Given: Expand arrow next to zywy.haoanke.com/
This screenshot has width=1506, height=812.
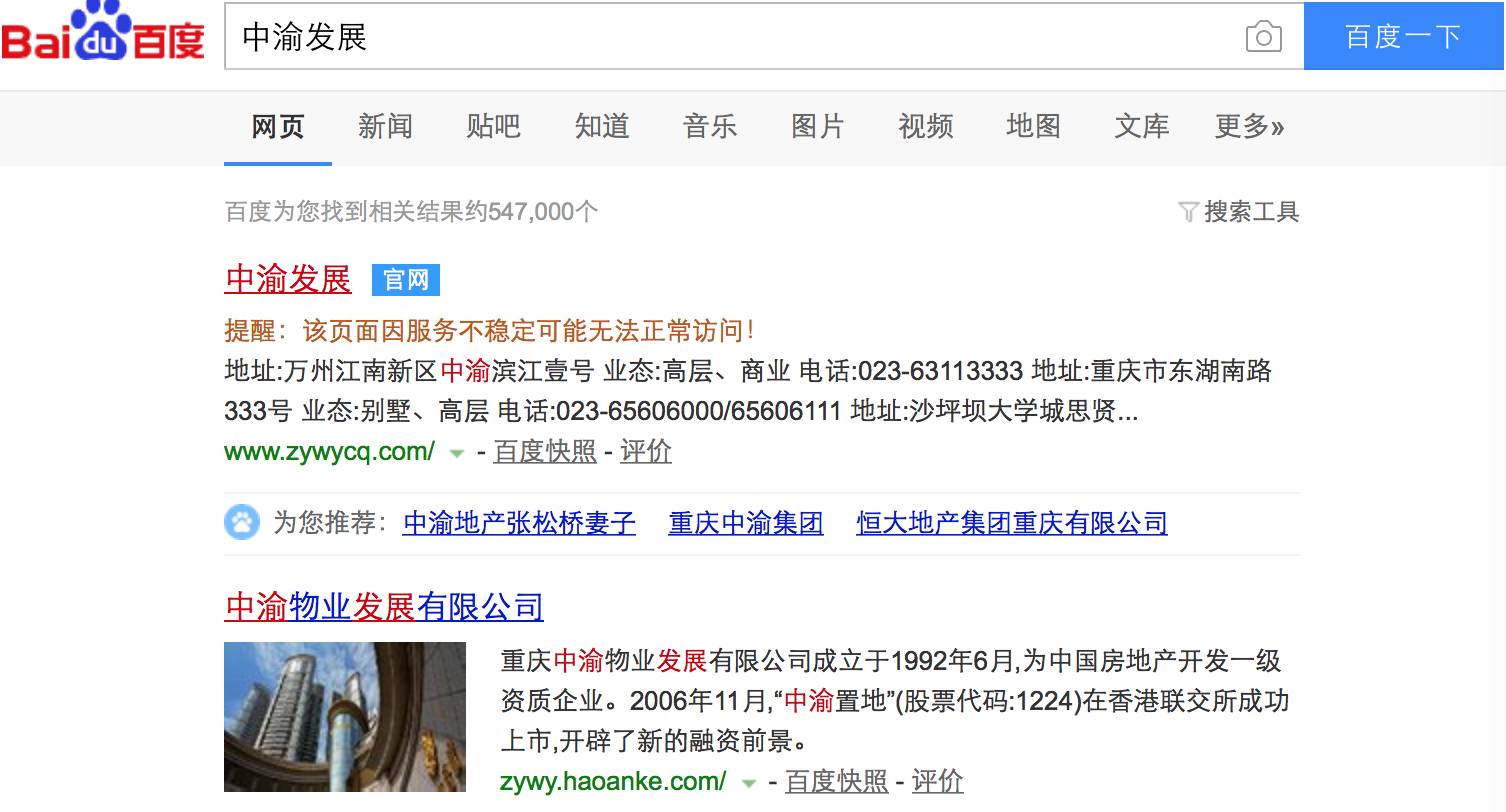Looking at the screenshot, I should point(749,783).
